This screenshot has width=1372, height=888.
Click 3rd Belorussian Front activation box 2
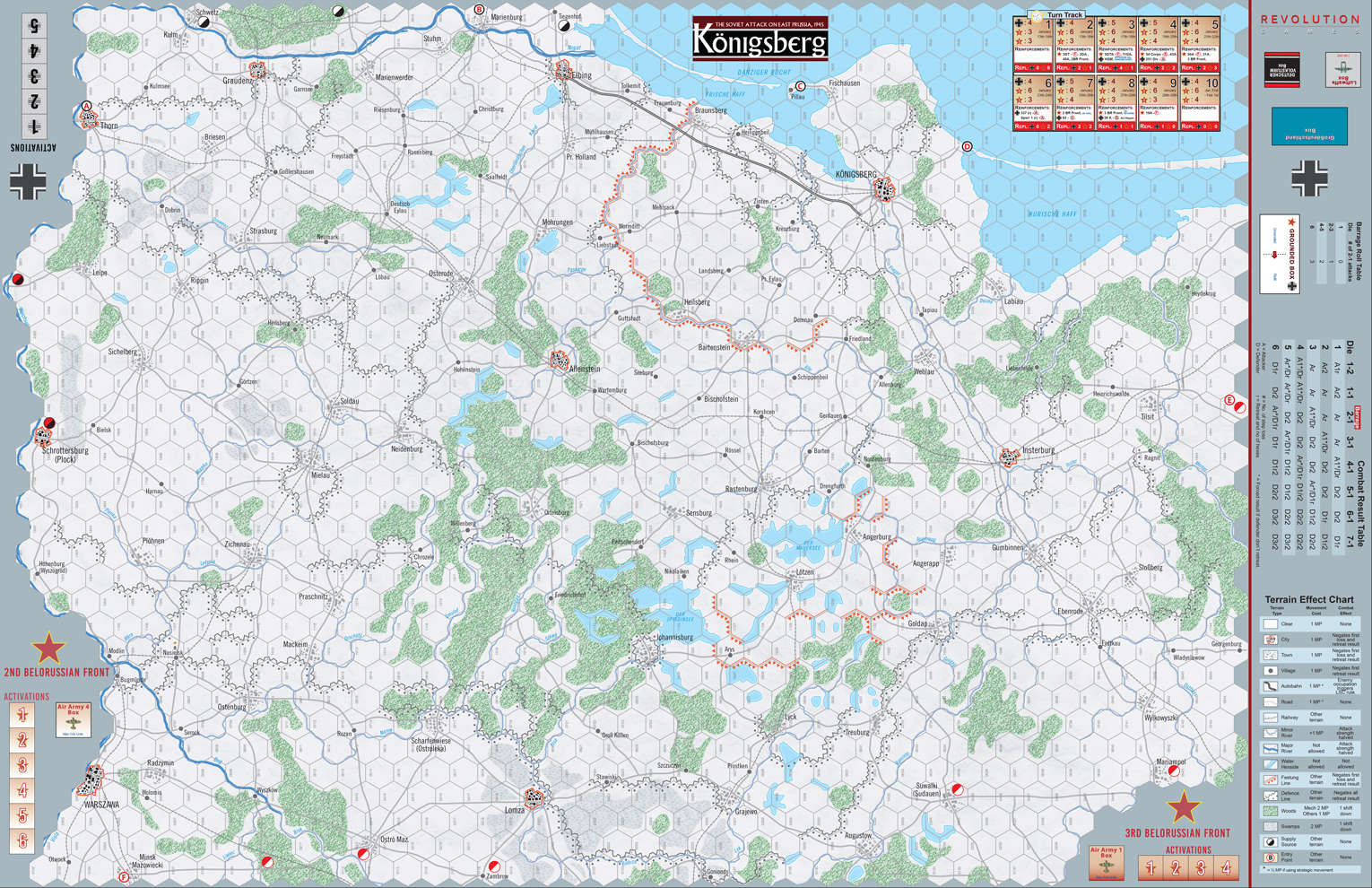click(1176, 867)
